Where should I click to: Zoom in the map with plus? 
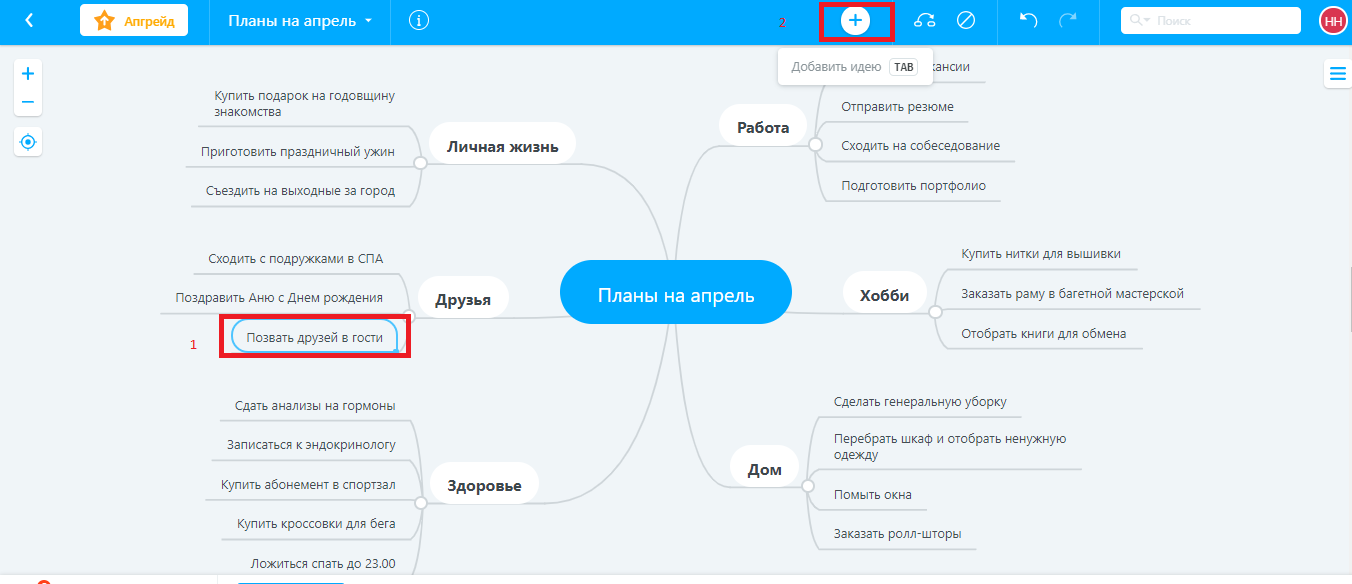[x=28, y=74]
